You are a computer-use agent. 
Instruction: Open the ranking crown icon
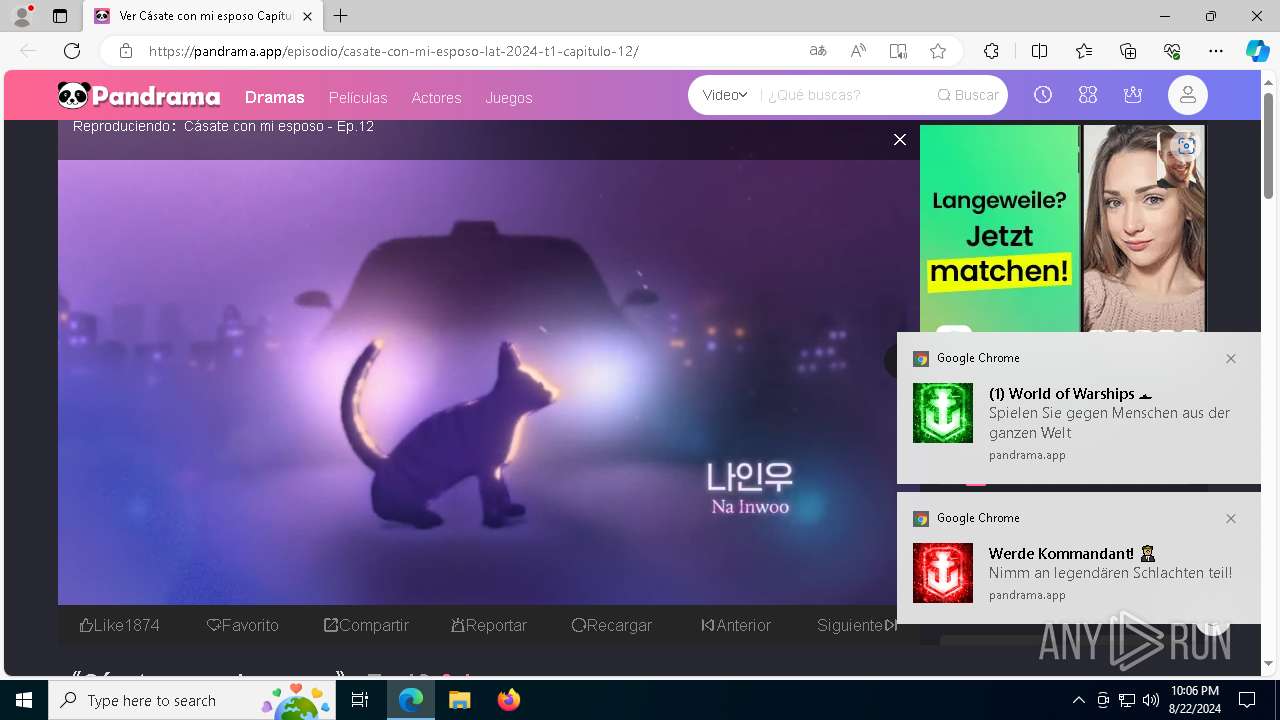click(x=1133, y=95)
